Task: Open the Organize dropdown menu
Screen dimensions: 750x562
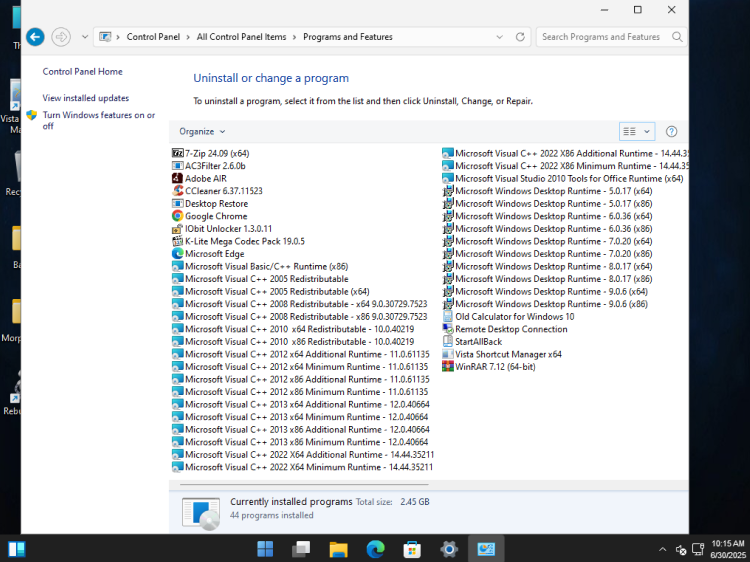Action: tap(202, 132)
